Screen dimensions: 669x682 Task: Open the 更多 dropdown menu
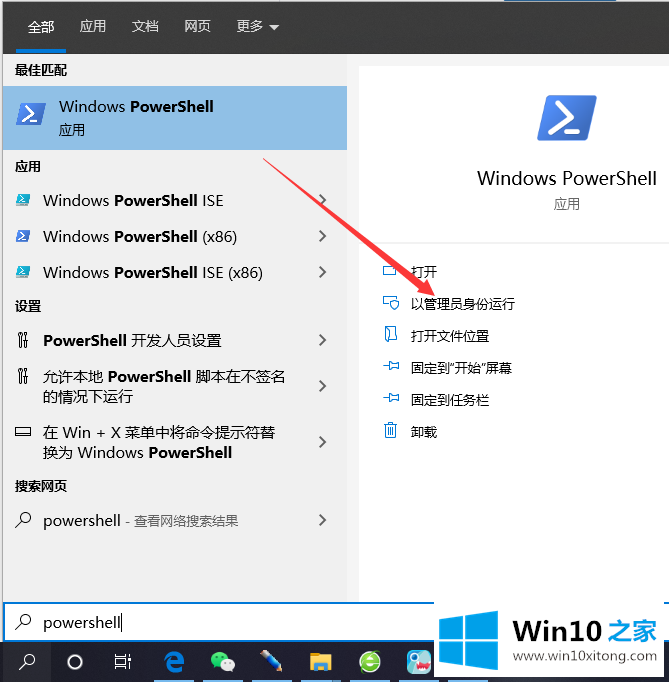[257, 26]
